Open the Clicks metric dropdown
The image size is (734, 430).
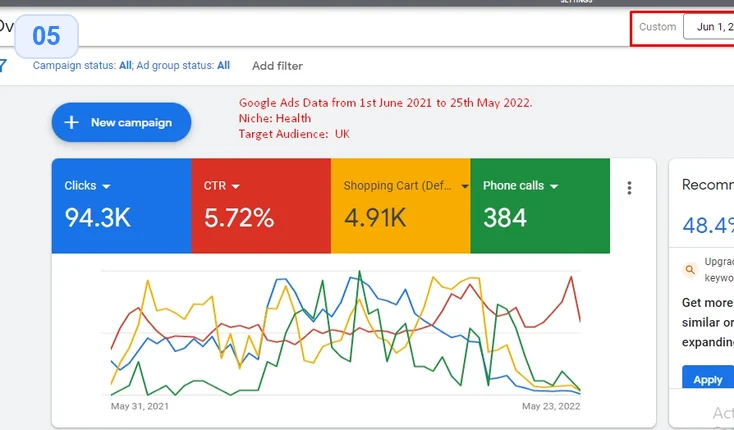coord(106,186)
